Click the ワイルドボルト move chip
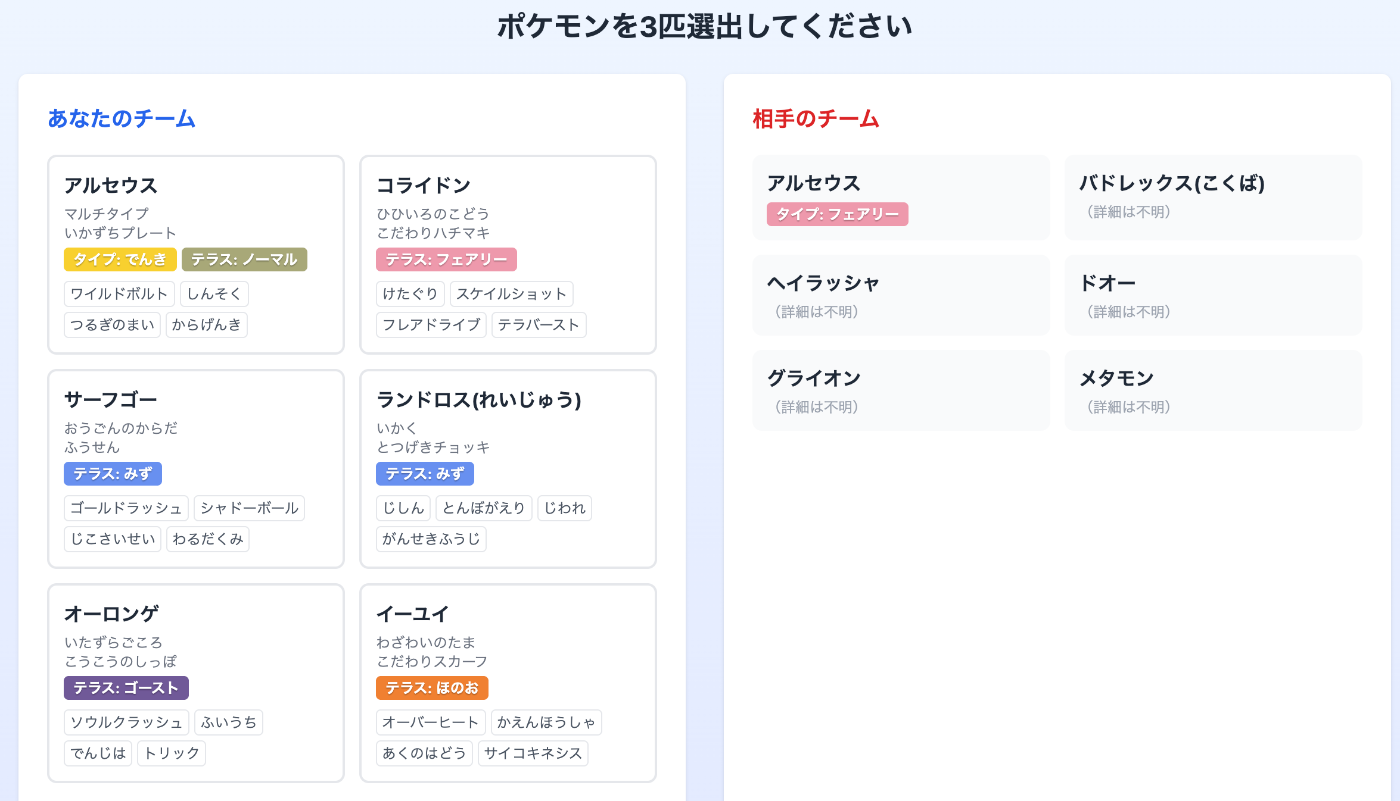This screenshot has height=801, width=1400. [119, 294]
